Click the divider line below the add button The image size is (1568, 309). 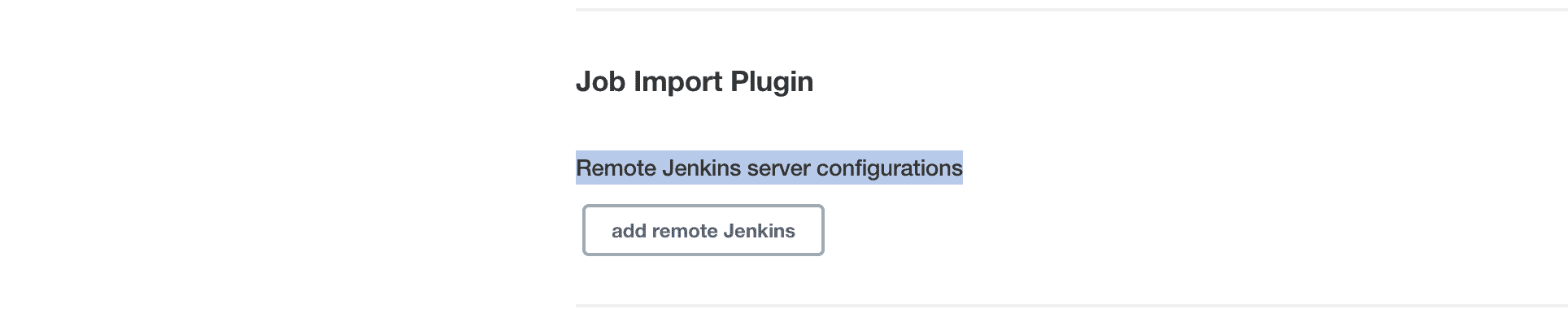tap(1072, 306)
